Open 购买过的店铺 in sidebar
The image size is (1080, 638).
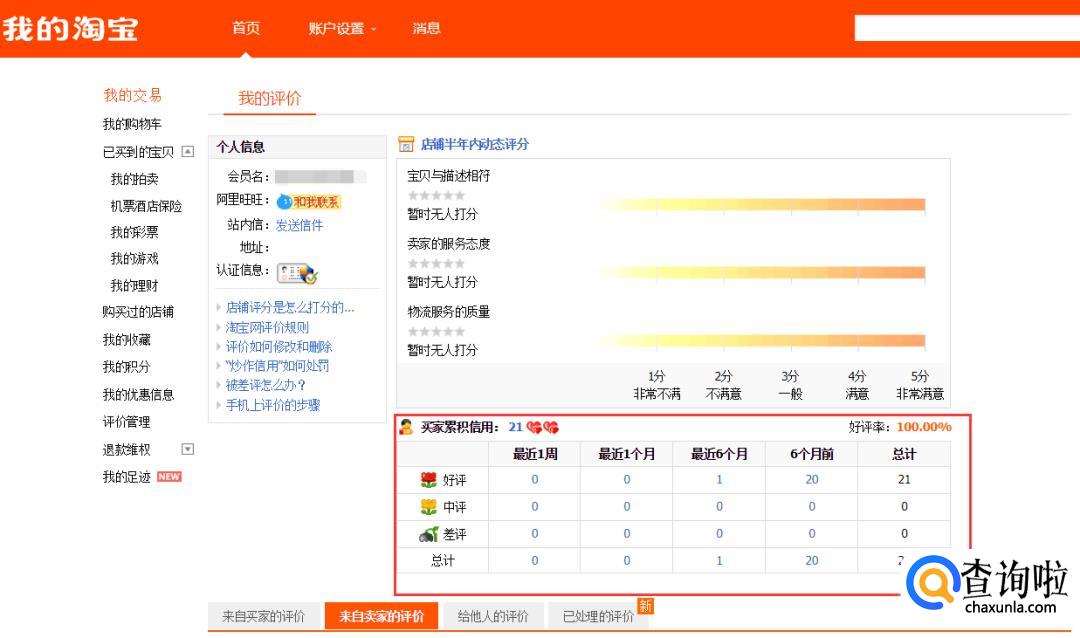coord(138,312)
